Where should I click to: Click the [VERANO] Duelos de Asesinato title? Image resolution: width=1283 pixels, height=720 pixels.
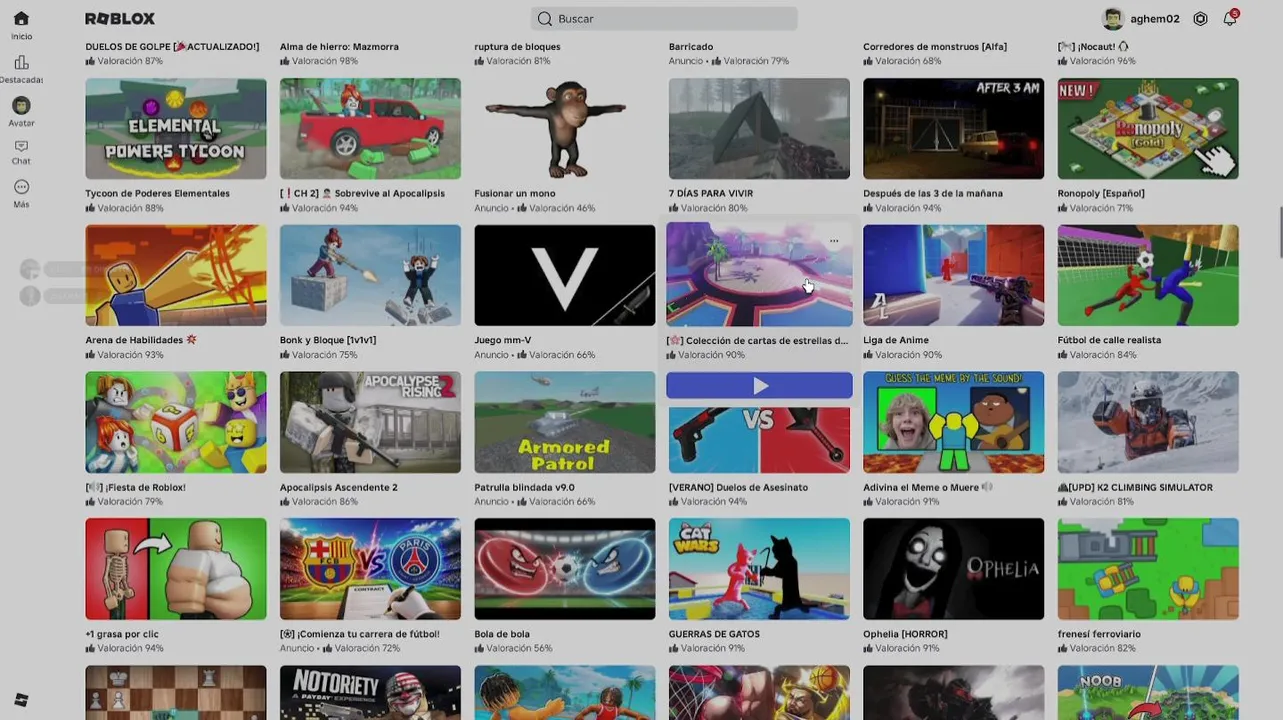click(x=738, y=488)
